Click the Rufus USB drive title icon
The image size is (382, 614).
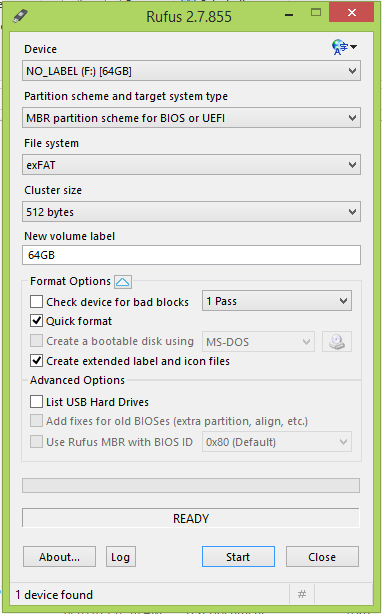tap(20, 16)
